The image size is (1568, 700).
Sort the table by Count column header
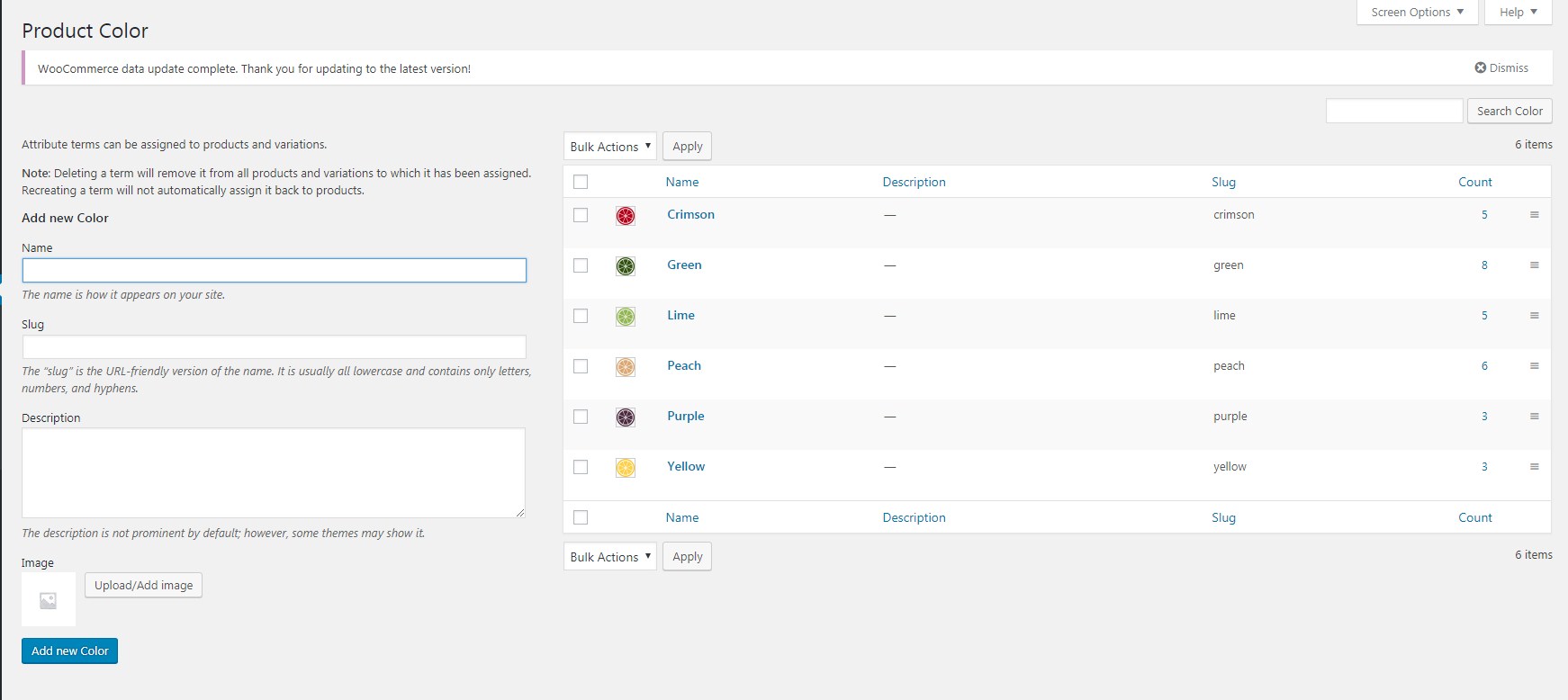1475,182
